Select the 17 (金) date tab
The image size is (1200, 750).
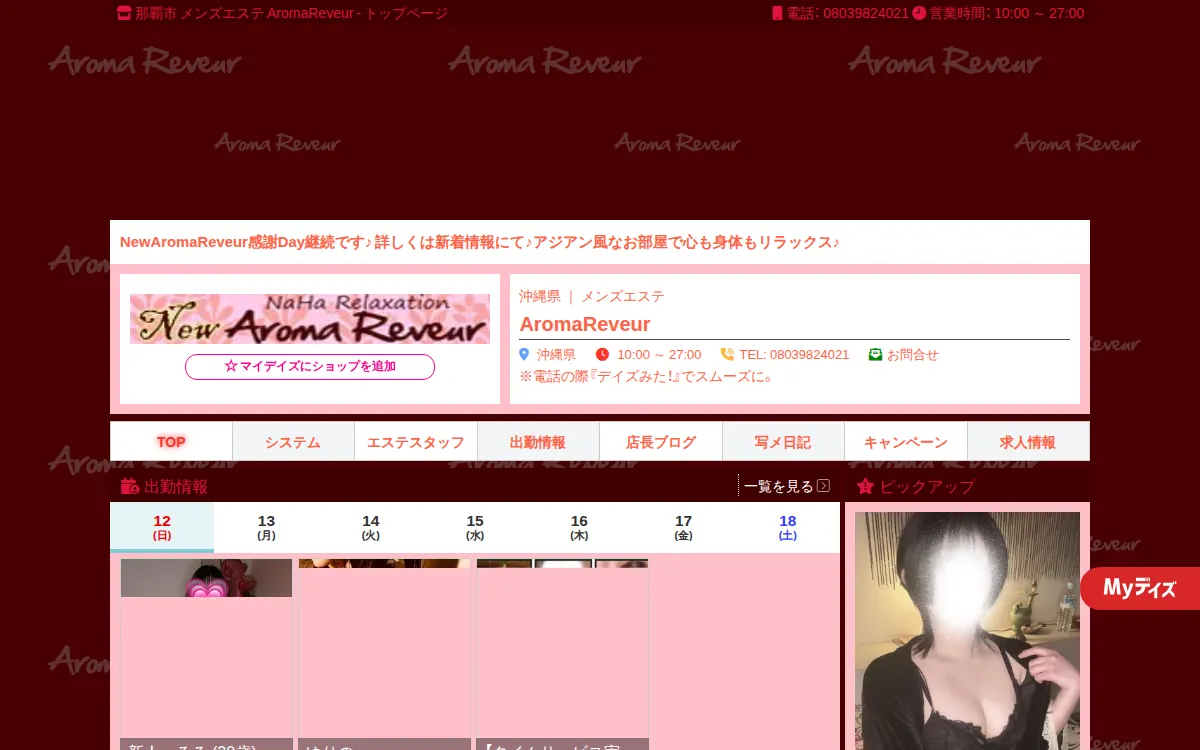683,527
